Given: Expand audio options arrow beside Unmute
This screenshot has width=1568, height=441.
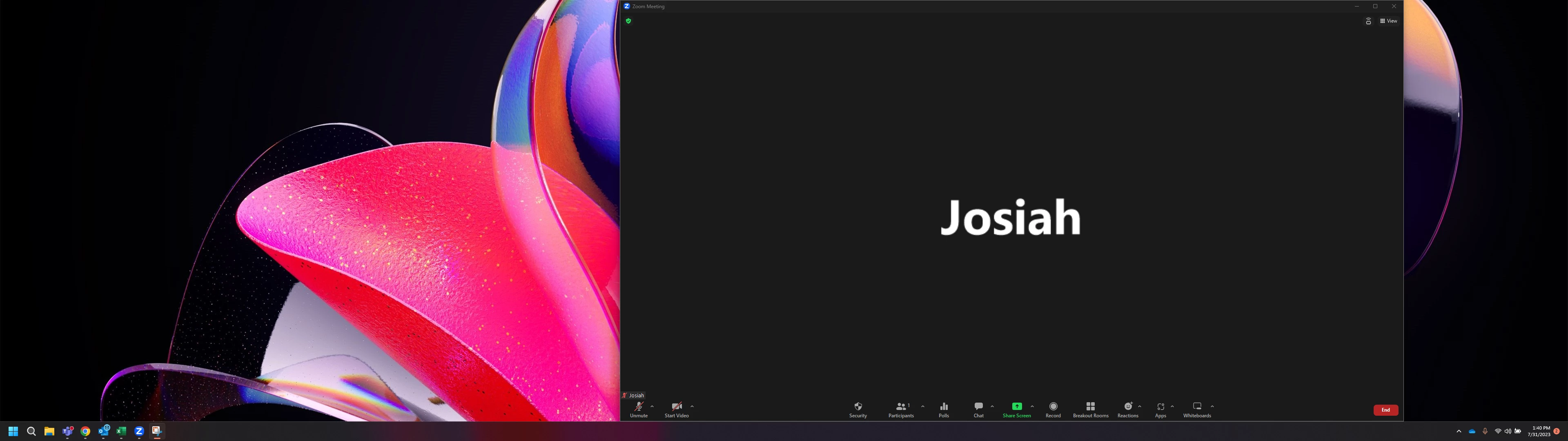Looking at the screenshot, I should [652, 406].
